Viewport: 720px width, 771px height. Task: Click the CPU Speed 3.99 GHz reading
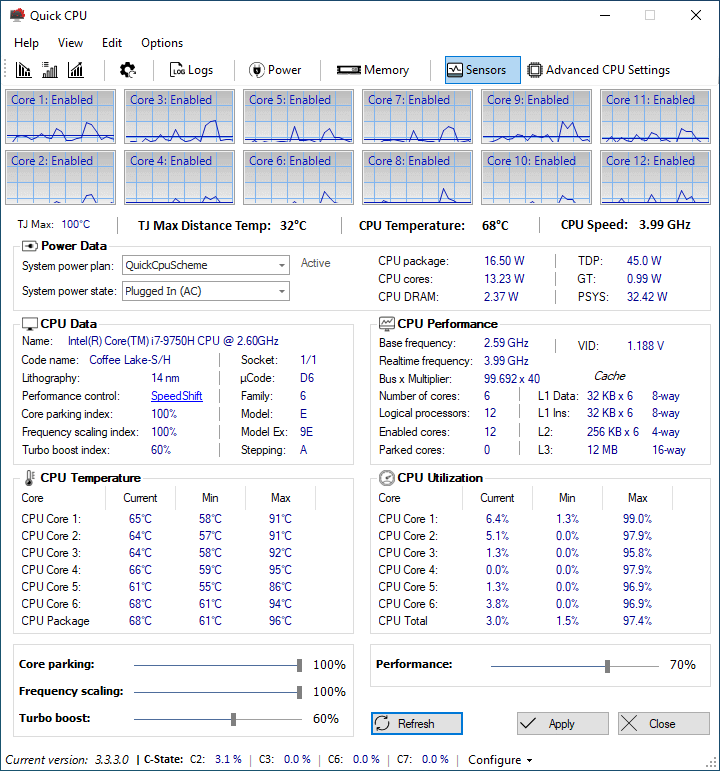tap(665, 225)
